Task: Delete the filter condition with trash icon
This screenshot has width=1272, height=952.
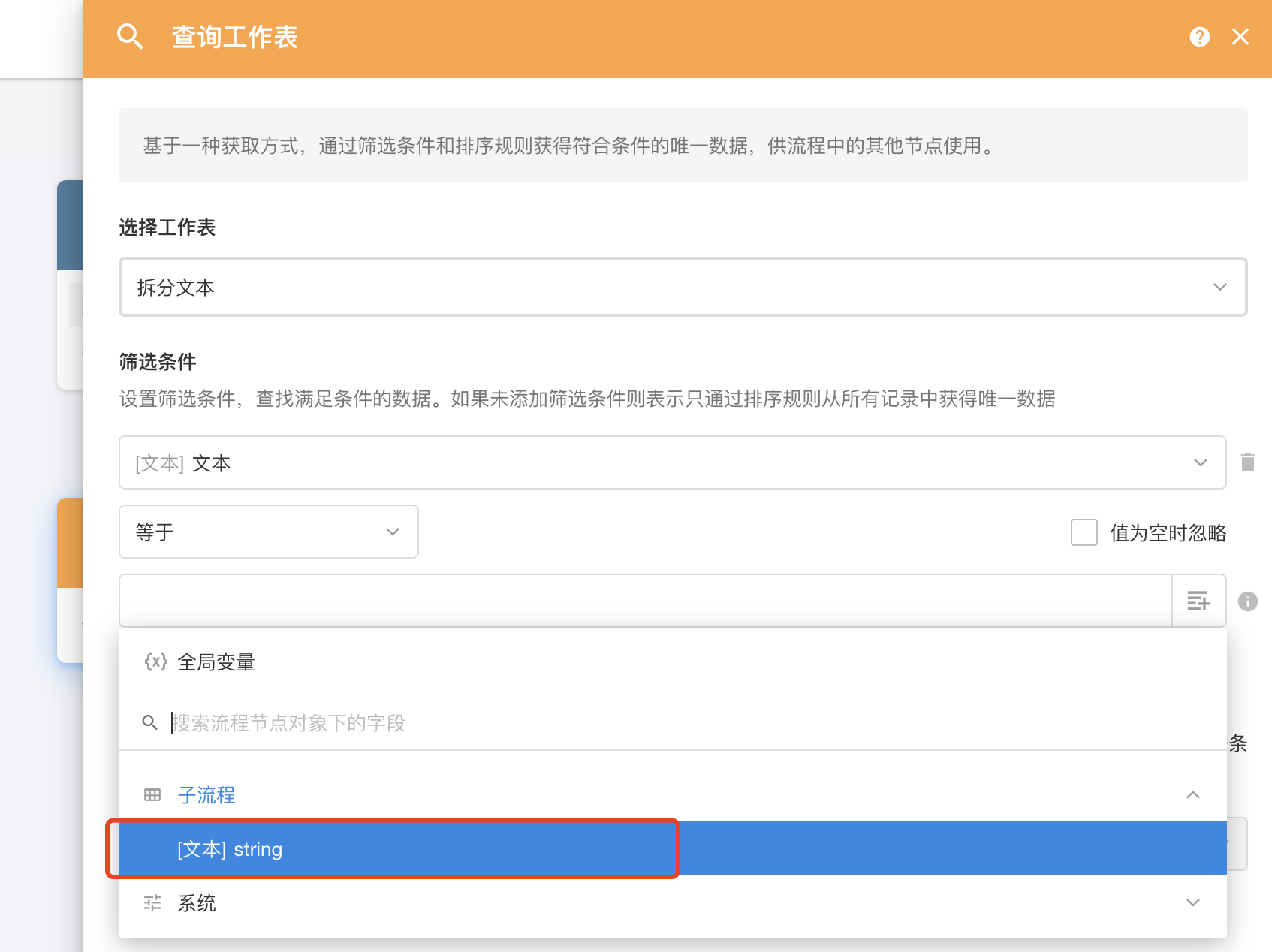Action: pos(1247,462)
